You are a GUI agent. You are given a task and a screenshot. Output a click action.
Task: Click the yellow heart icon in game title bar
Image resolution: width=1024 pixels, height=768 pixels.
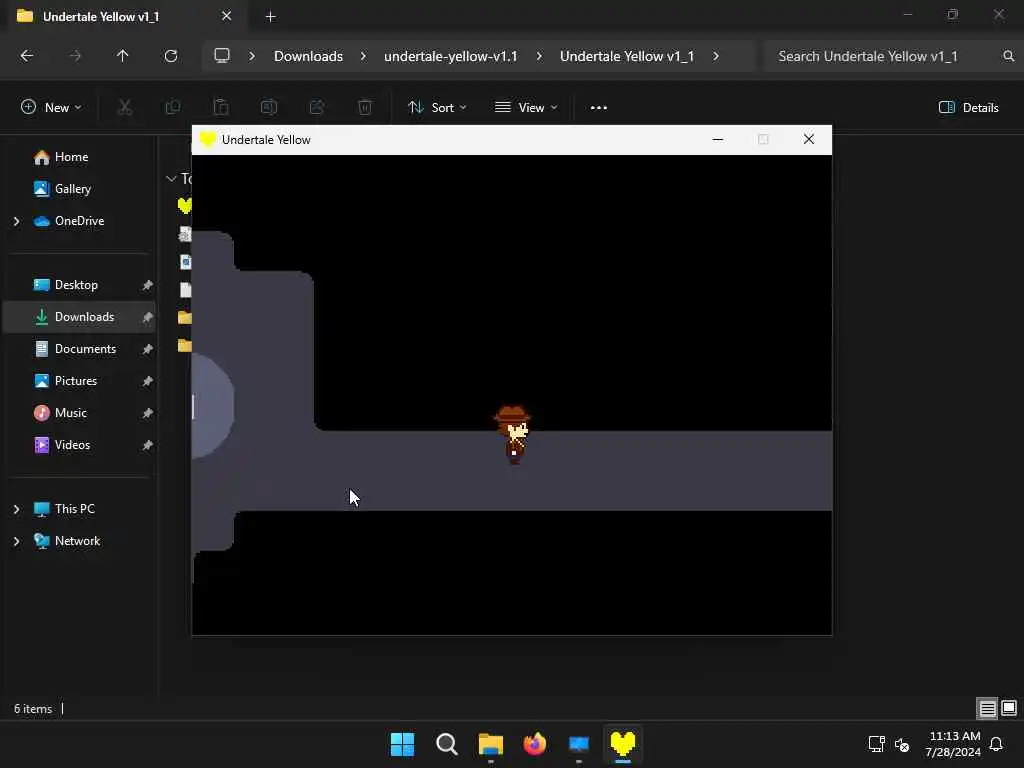click(208, 140)
